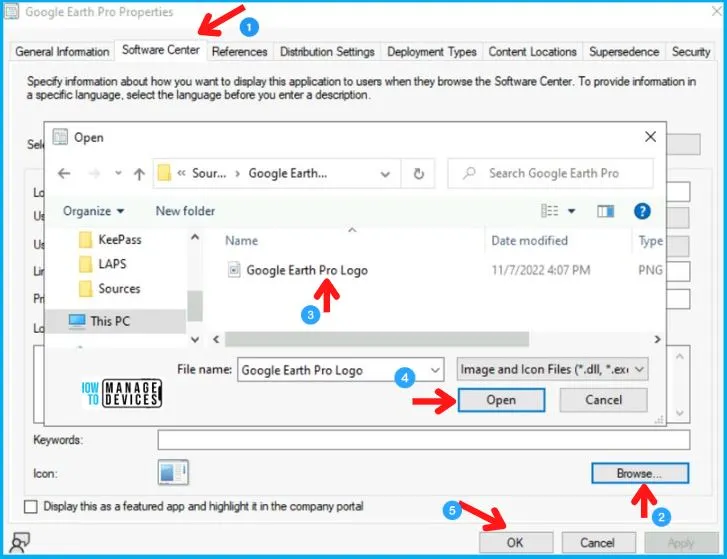The height and width of the screenshot is (559, 727).
Task: Open the recent locations dropdown
Action: [x=118, y=173]
